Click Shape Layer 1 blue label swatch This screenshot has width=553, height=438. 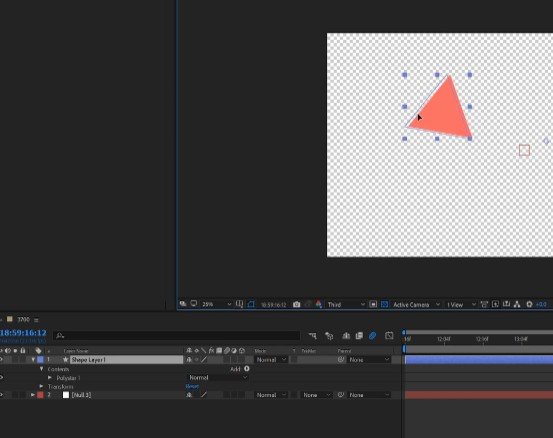pyautogui.click(x=40, y=360)
